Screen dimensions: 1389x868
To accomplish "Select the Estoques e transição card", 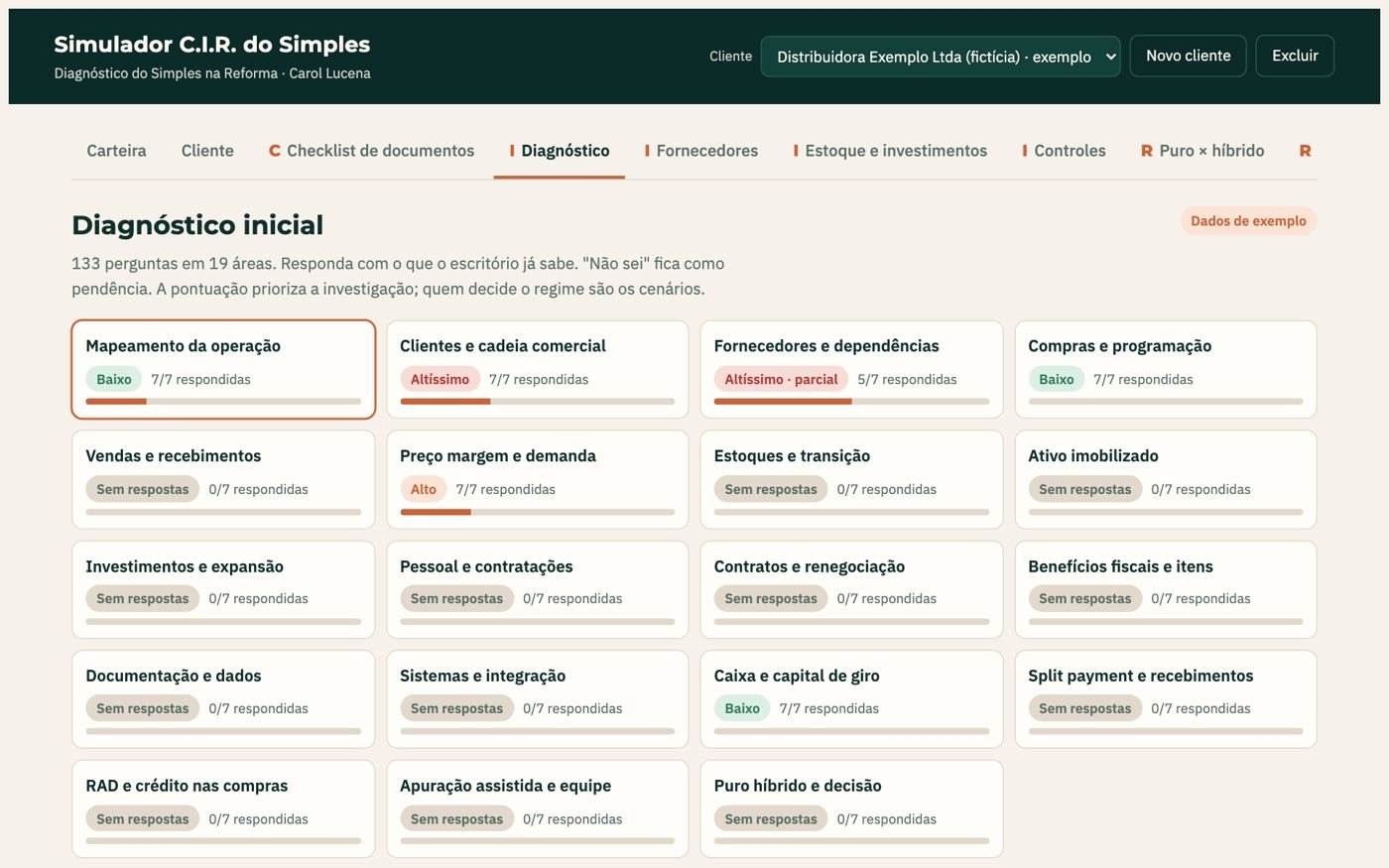I will (x=851, y=479).
